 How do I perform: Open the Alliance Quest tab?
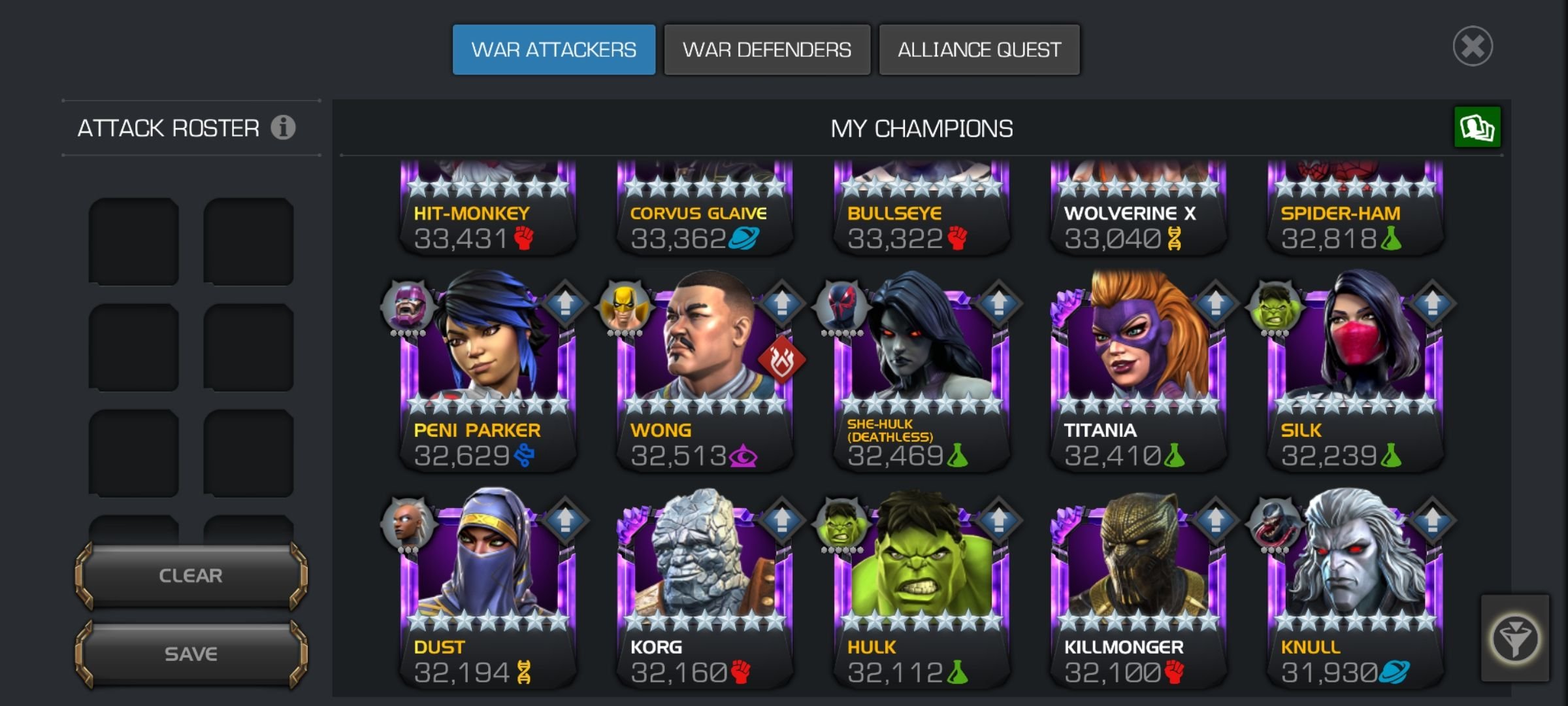coord(979,50)
